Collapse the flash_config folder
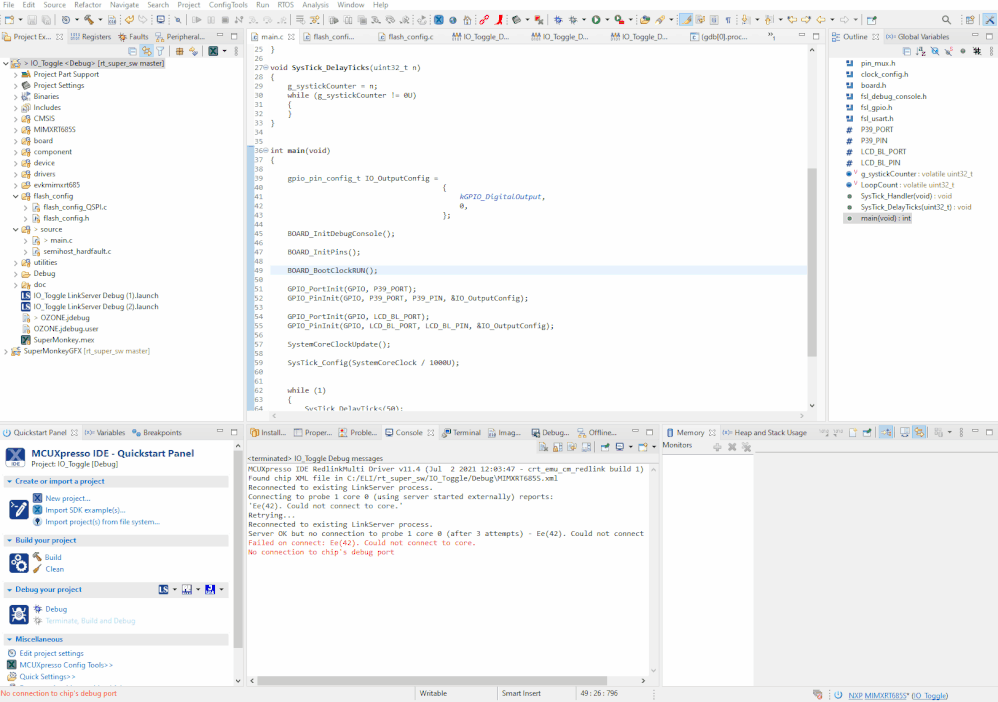The height and width of the screenshot is (702, 998). tap(16, 196)
